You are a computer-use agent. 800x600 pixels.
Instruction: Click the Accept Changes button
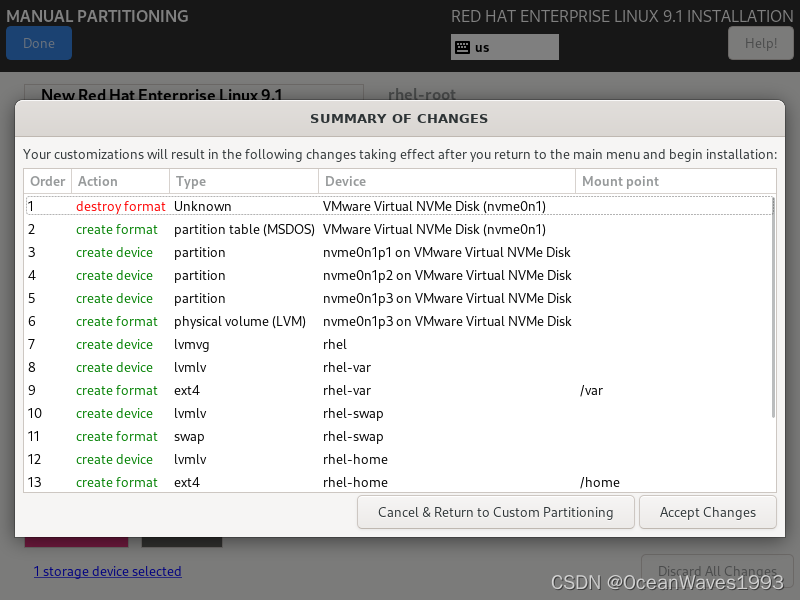coord(708,512)
